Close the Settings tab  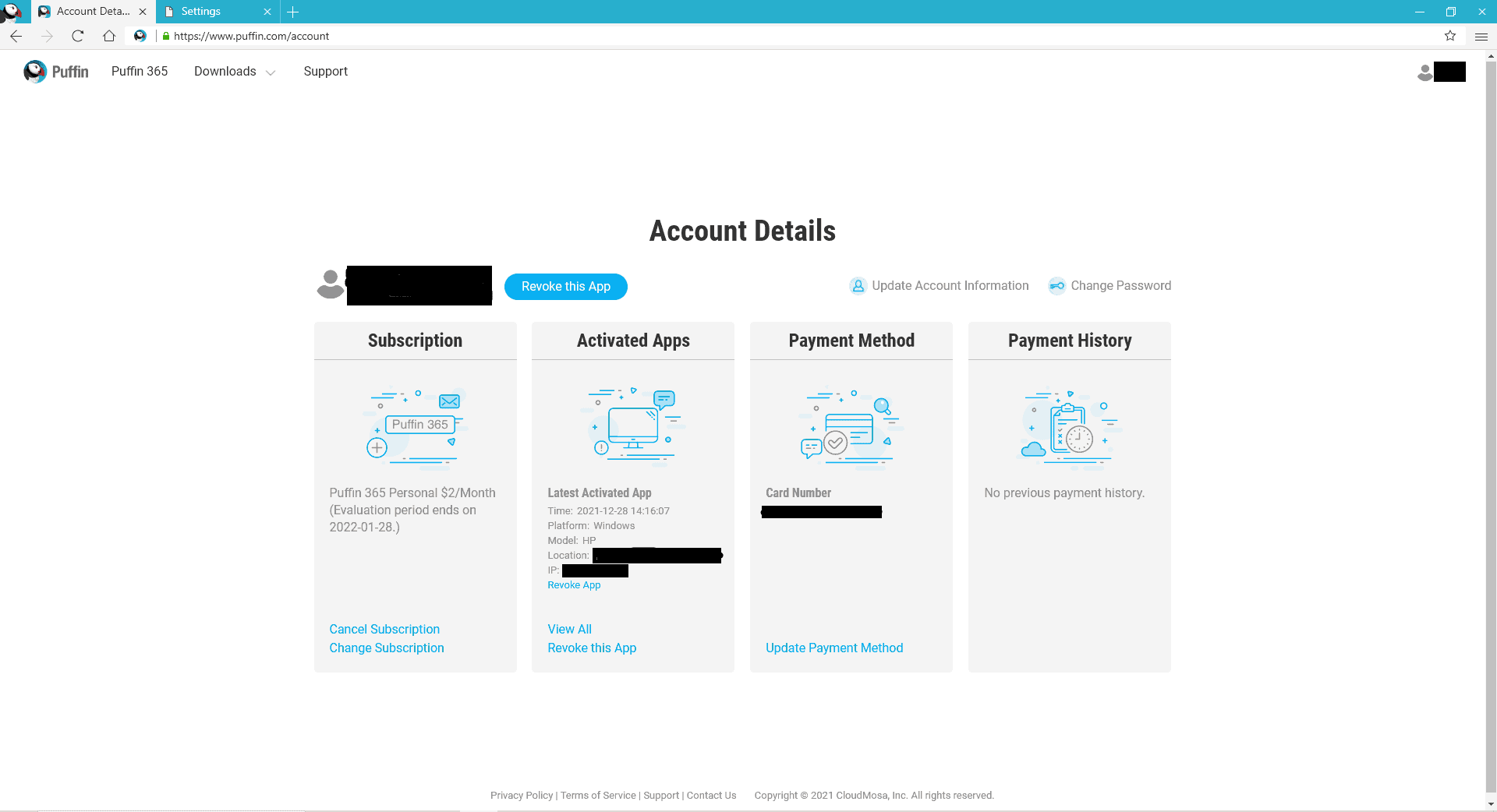(x=267, y=12)
